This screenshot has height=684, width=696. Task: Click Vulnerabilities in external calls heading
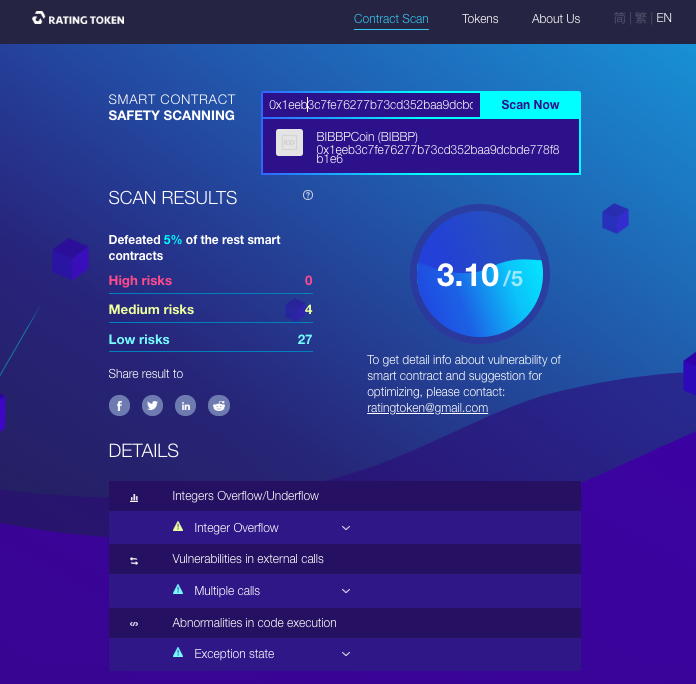tap(248, 559)
